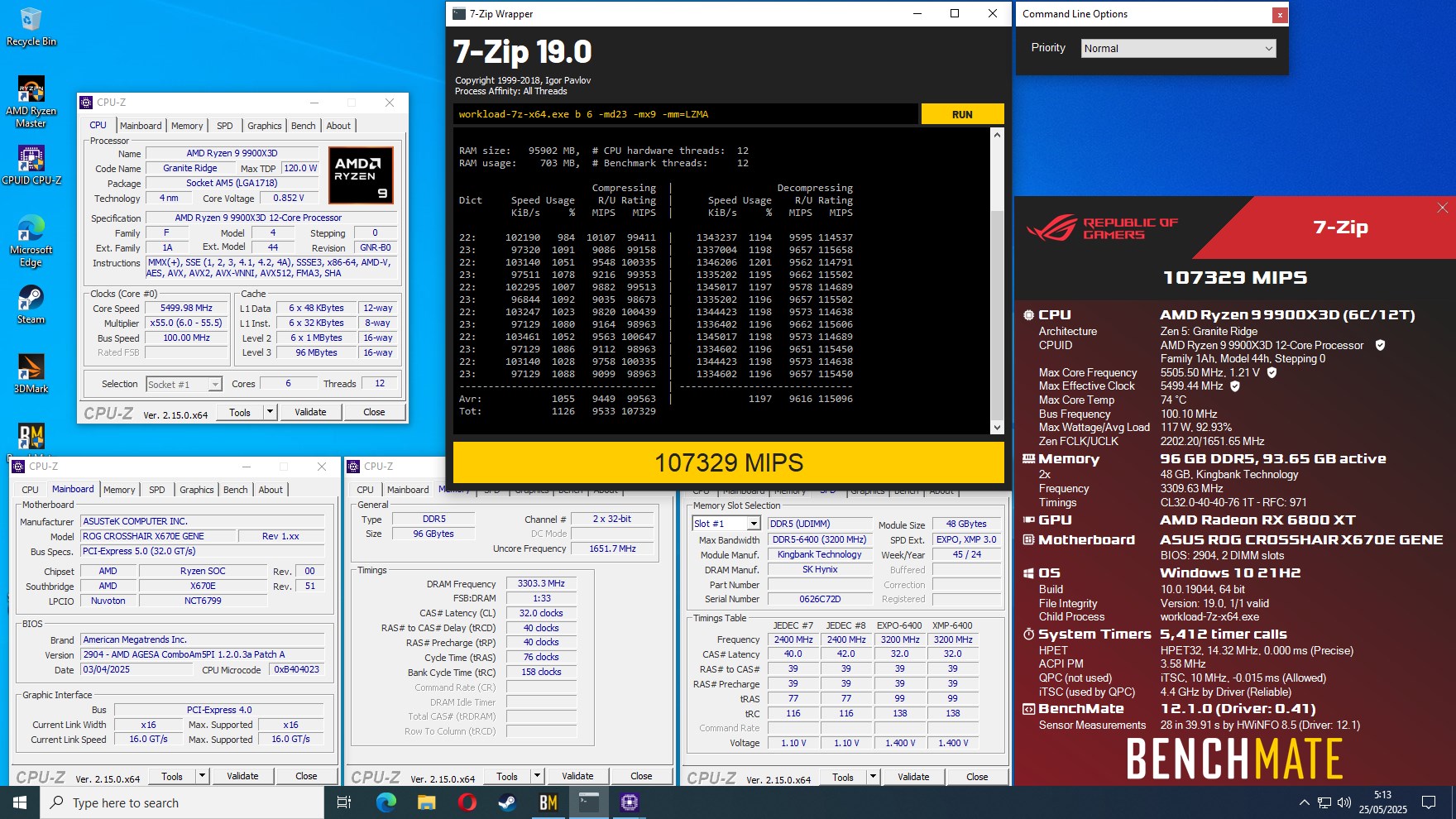This screenshot has height=819, width=1456.
Task: Click verified shield next to Max Core Frequency
Action: pyautogui.click(x=1272, y=372)
